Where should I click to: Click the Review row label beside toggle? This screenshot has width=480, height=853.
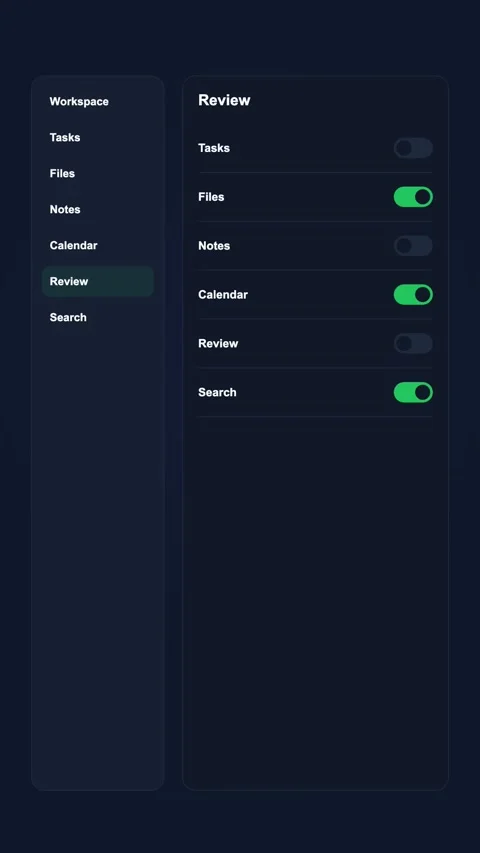coord(218,344)
